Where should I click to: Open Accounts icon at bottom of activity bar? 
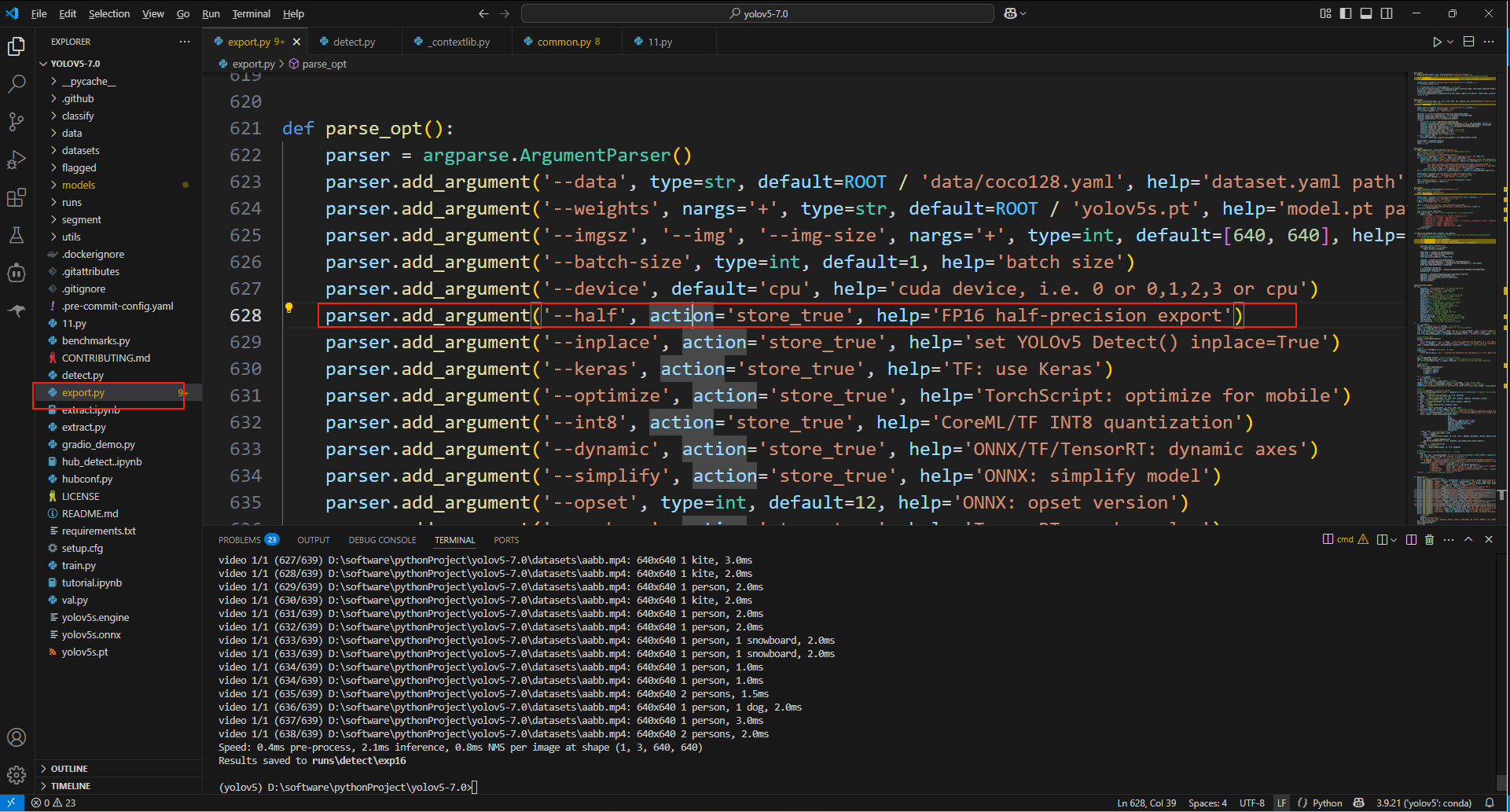tap(17, 737)
